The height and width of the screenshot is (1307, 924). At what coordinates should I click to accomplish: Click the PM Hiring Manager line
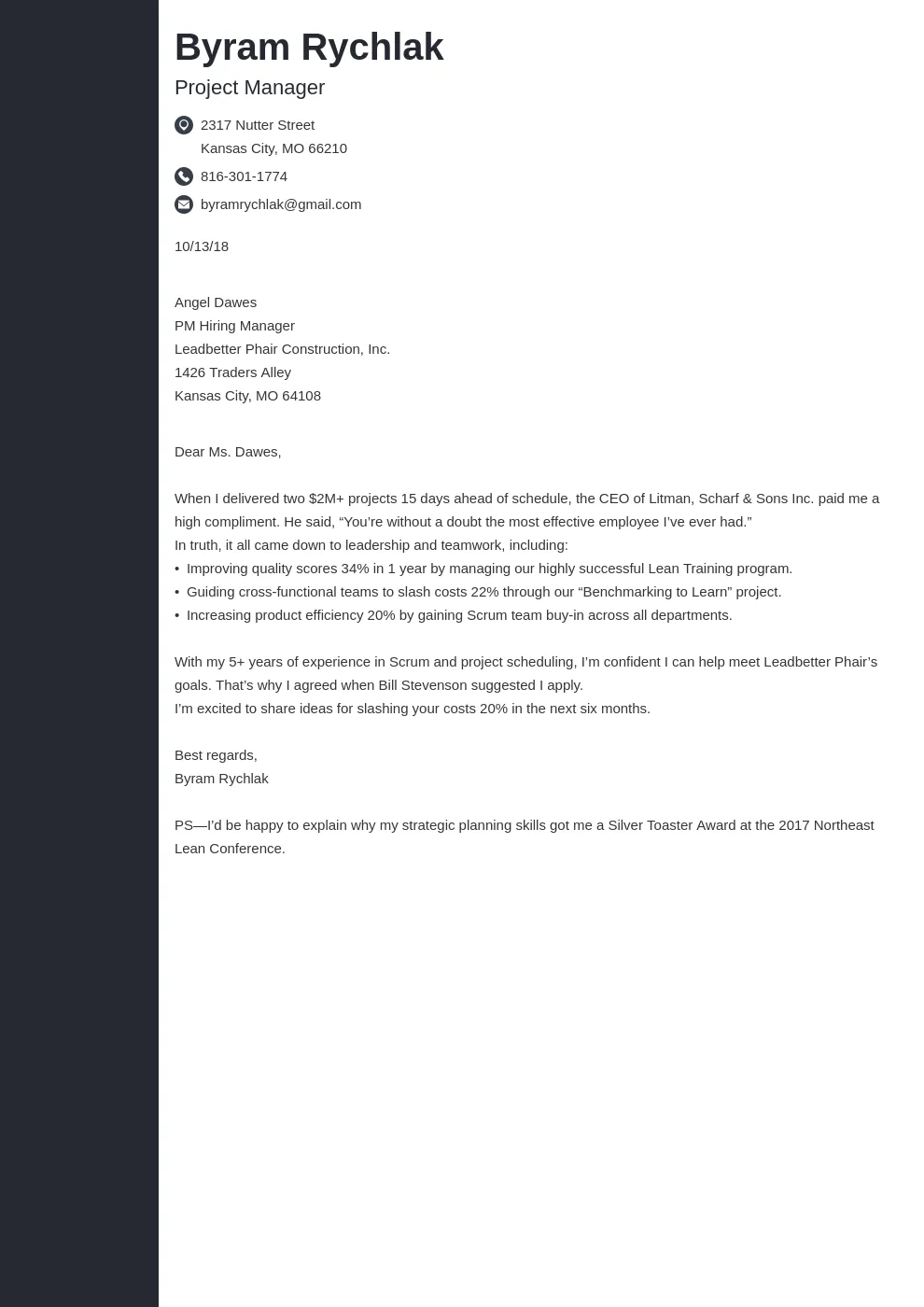tap(234, 326)
